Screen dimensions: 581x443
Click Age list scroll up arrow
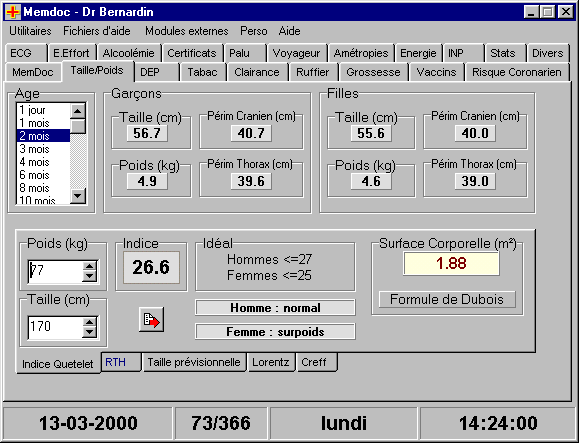click(78, 111)
